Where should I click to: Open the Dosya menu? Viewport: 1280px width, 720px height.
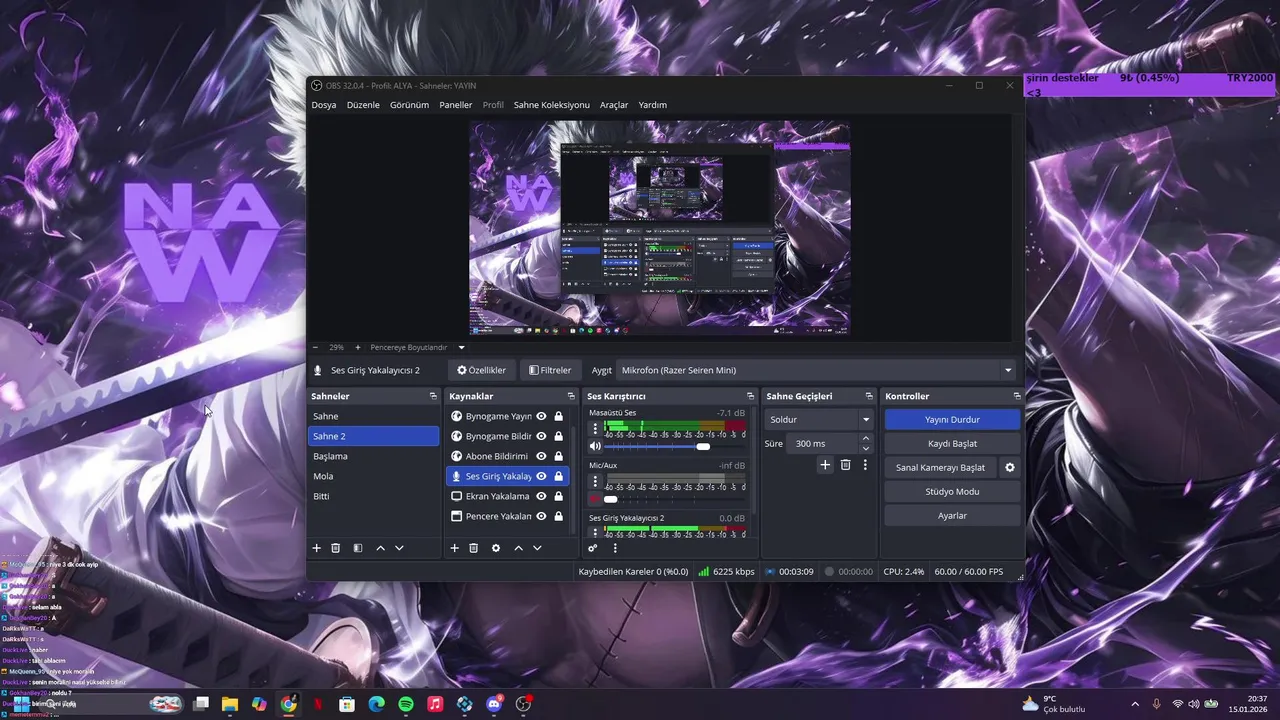pyautogui.click(x=323, y=105)
